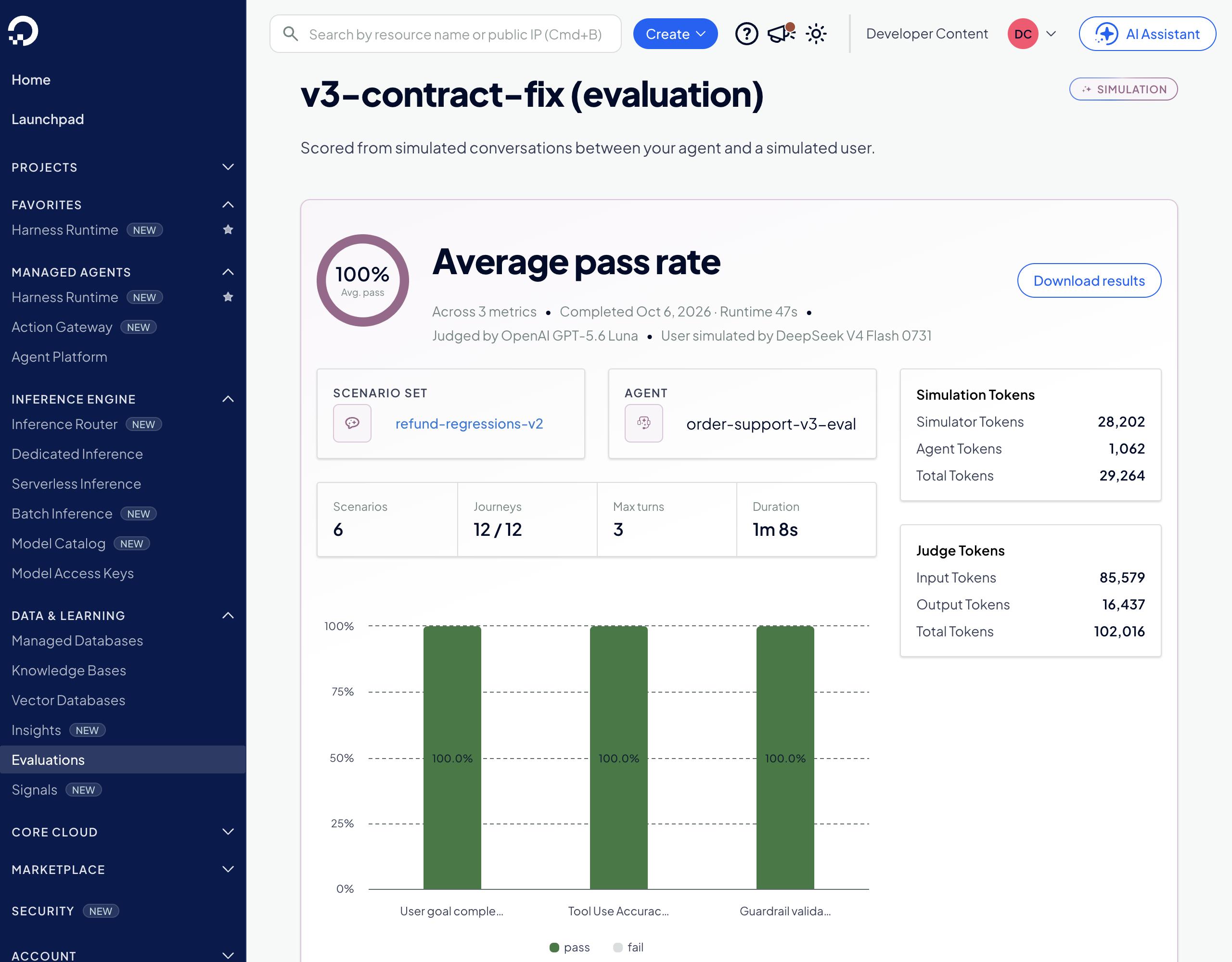Open Knowledge Bases in sidebar
Screen dimensions: 1232x962
69,670
